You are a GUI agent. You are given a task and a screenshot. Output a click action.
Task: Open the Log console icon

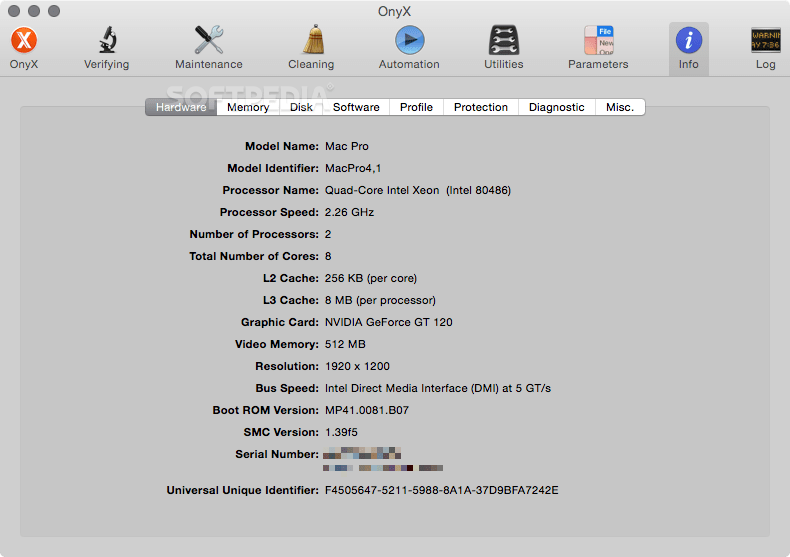pyautogui.click(x=766, y=40)
